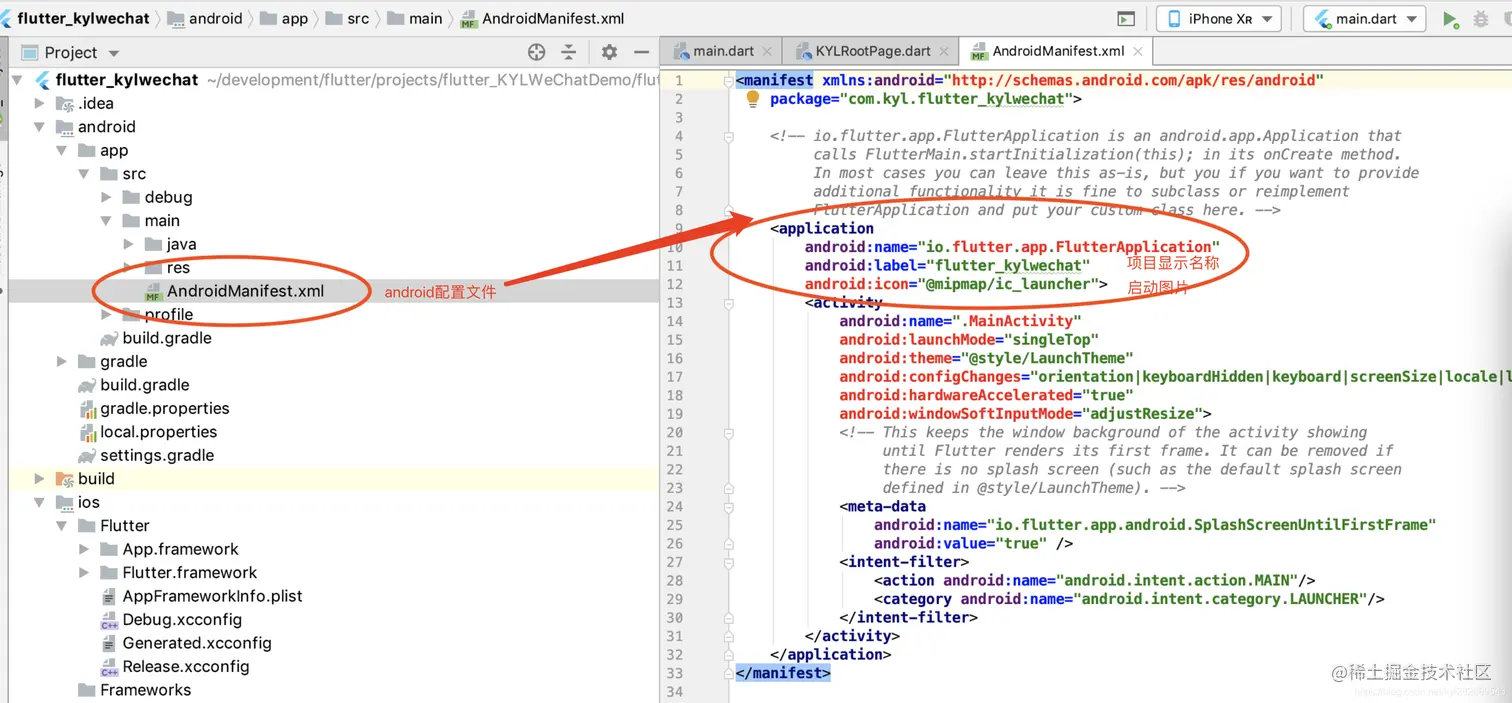Click the fold end marker at line 33
The width and height of the screenshot is (1512, 703).
pyautogui.click(x=729, y=673)
